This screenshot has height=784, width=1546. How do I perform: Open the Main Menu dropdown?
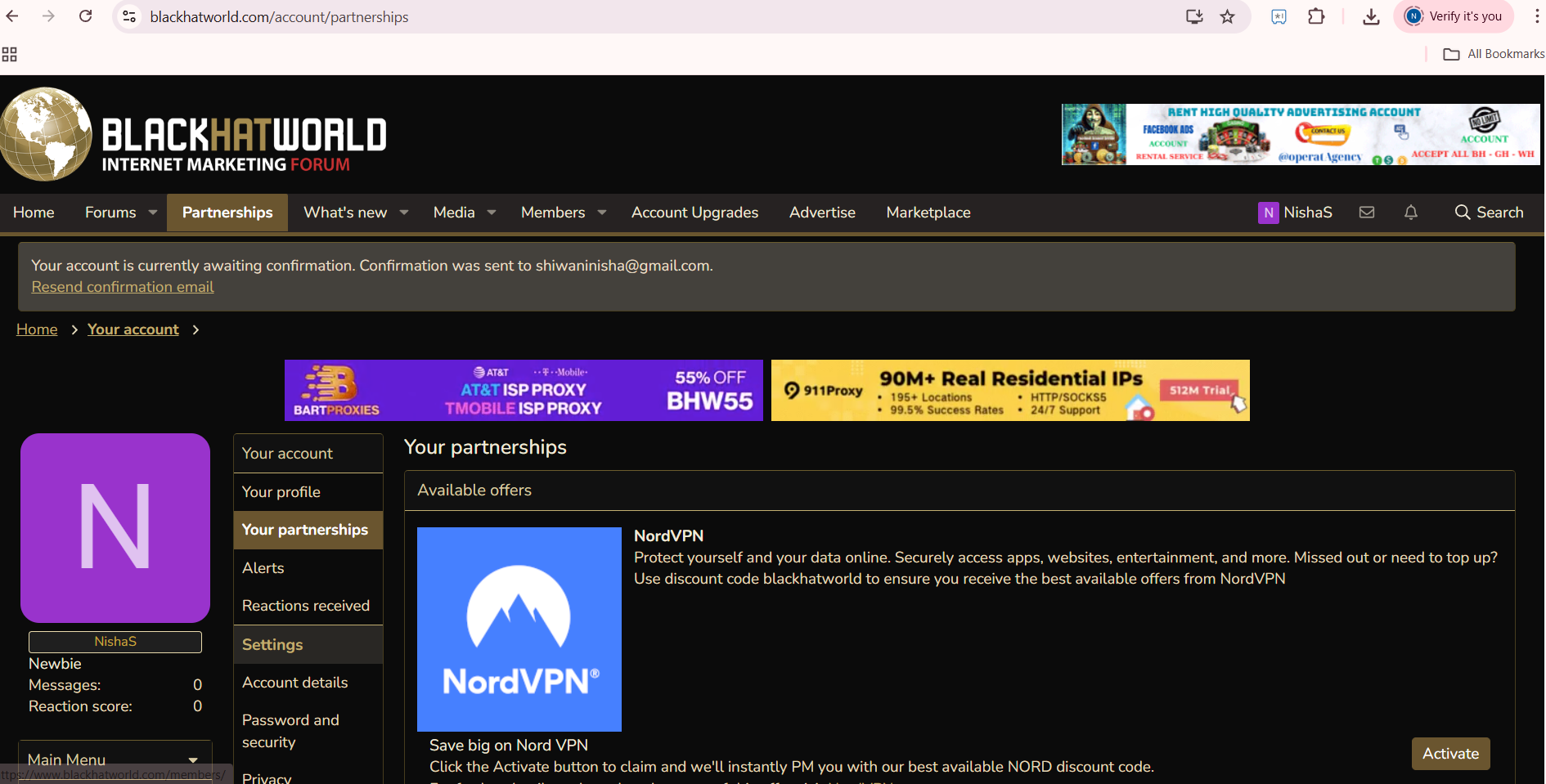pyautogui.click(x=115, y=760)
